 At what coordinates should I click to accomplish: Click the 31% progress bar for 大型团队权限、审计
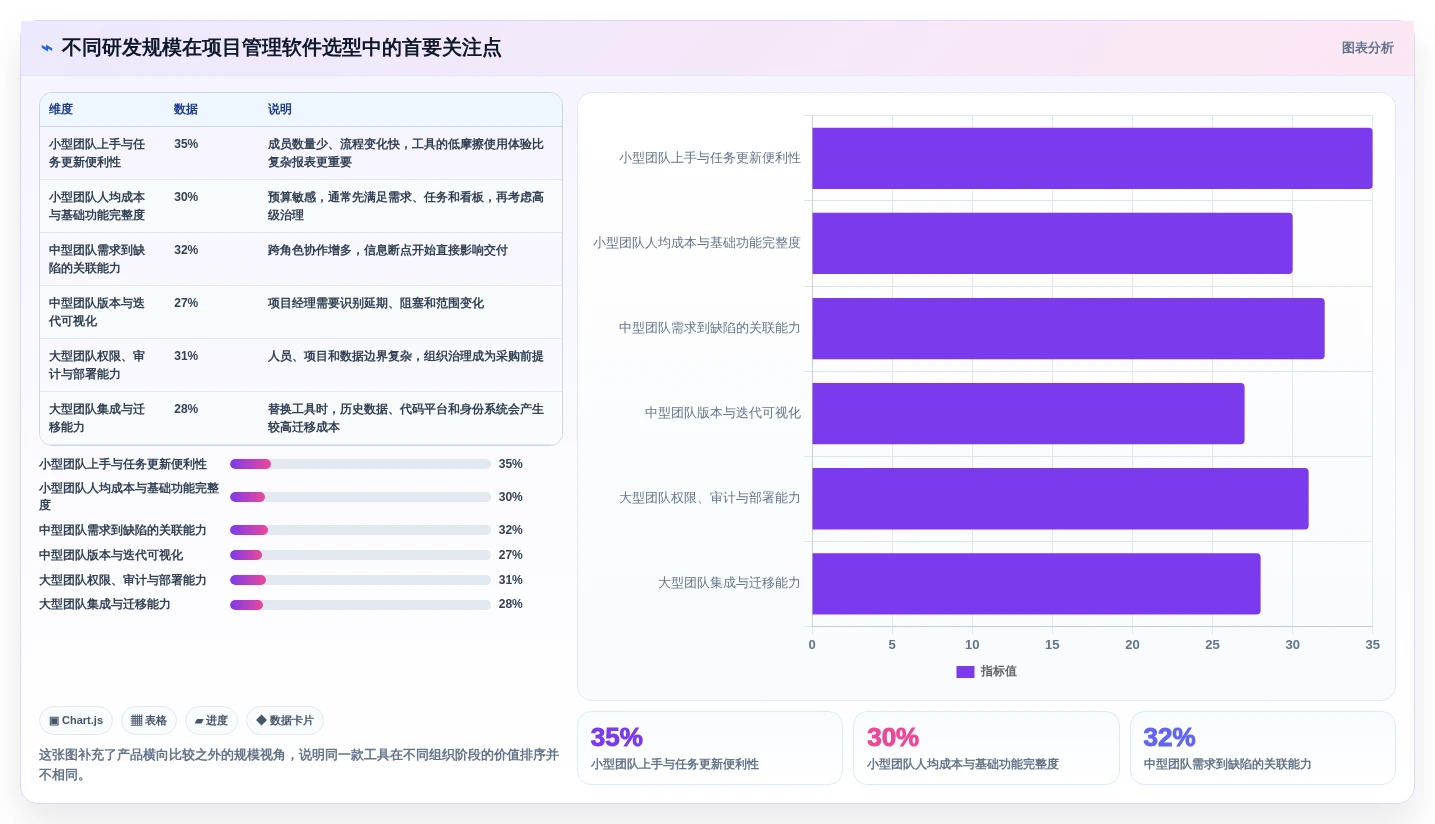click(x=360, y=580)
